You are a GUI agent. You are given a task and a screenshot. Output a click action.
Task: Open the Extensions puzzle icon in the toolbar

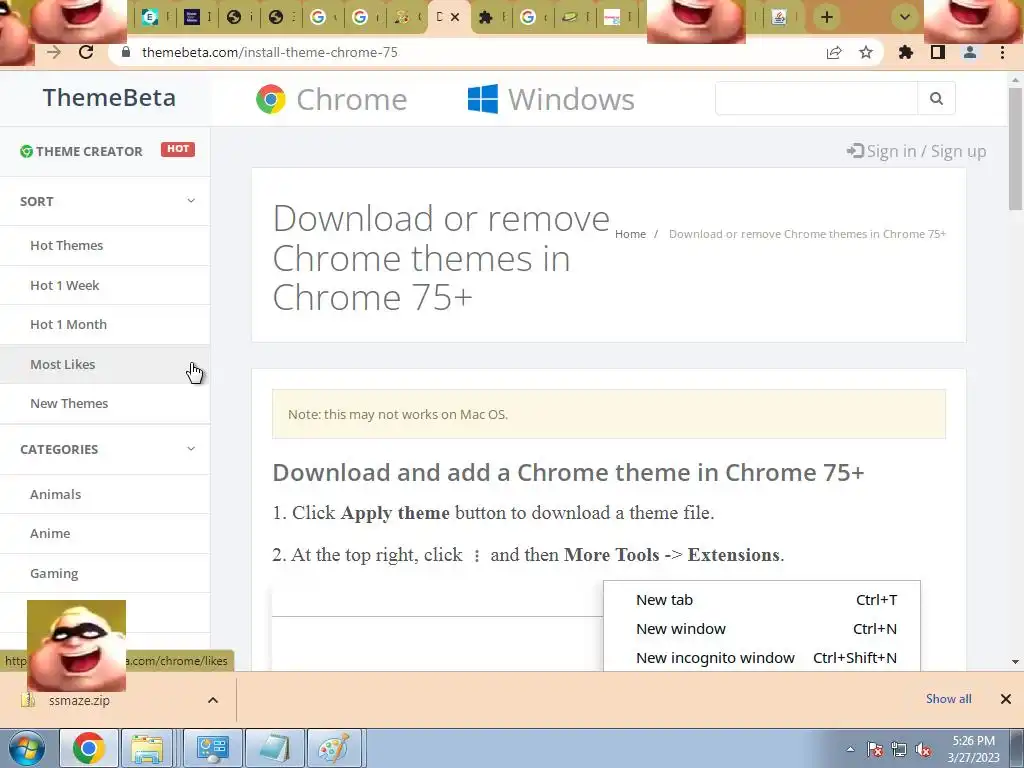coord(905,52)
